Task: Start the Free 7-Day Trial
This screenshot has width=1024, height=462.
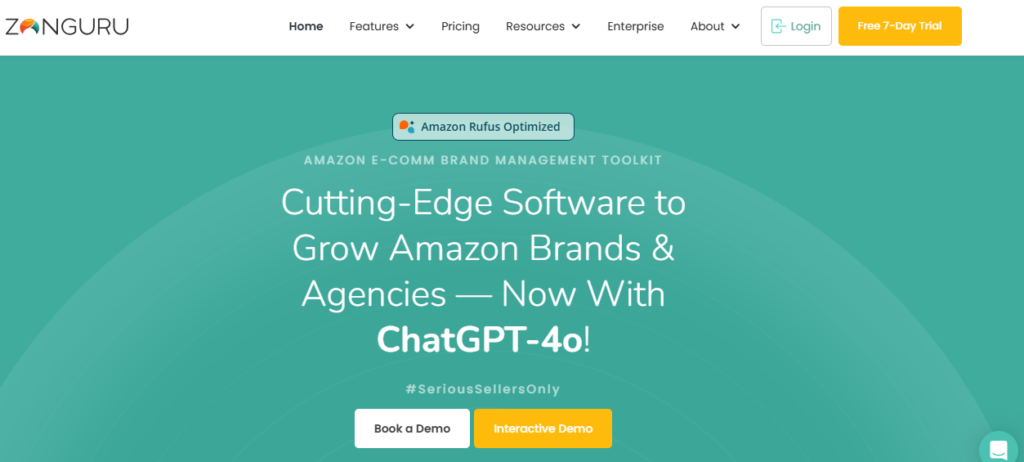Action: (x=900, y=26)
